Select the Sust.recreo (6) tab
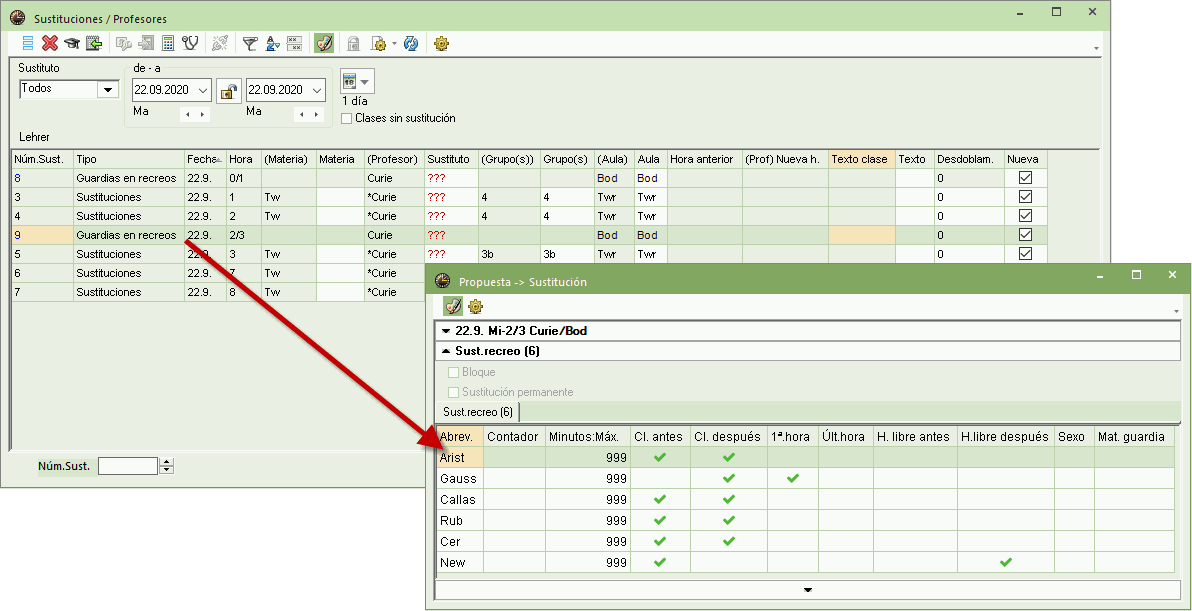The width and height of the screenshot is (1192, 611). (x=478, y=412)
